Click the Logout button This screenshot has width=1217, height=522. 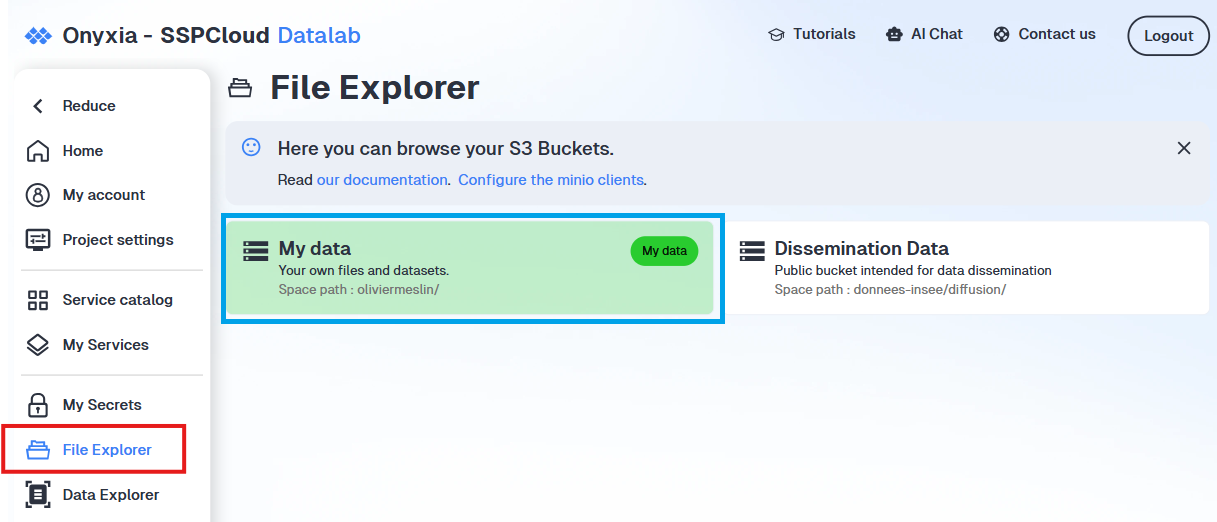(x=1169, y=36)
